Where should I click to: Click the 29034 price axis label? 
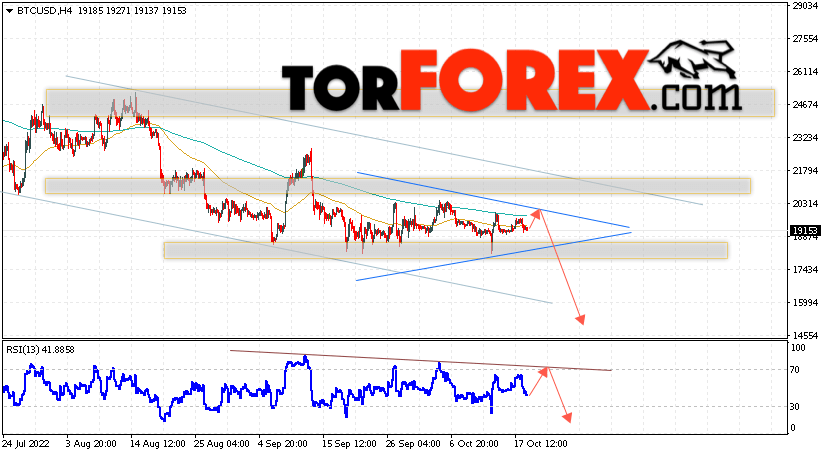[805, 6]
